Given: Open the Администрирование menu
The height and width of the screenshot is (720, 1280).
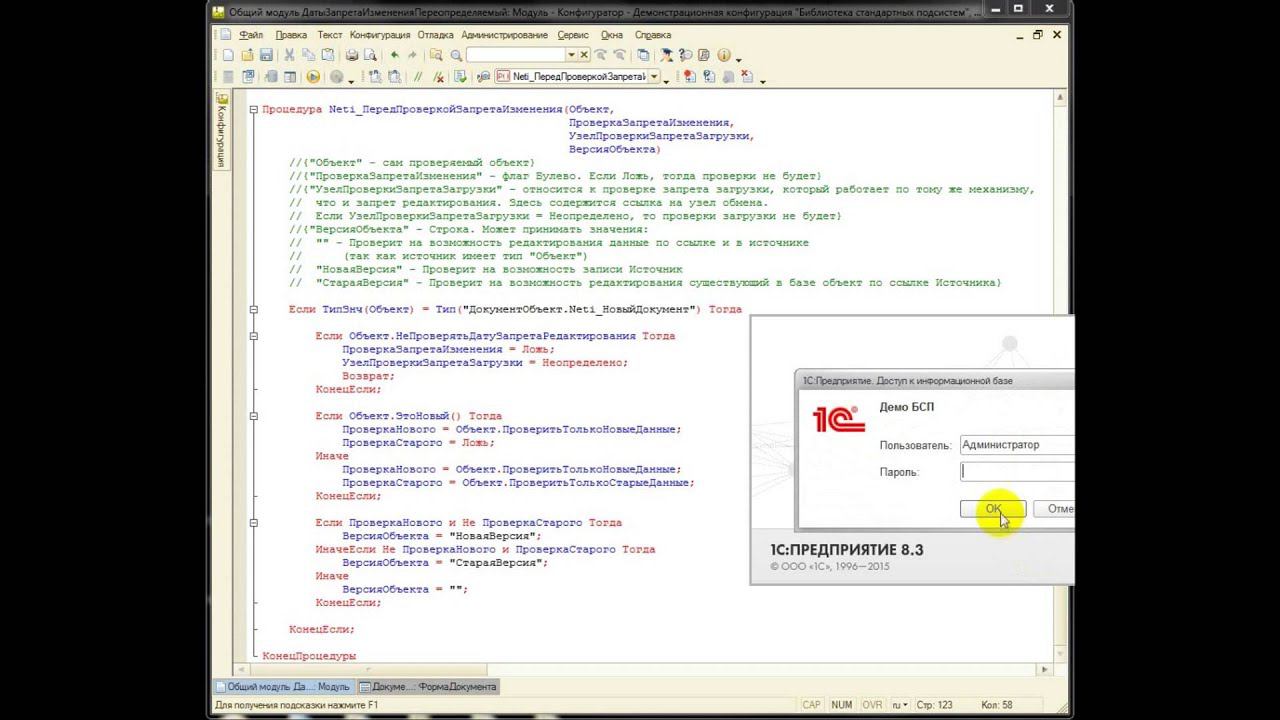Looking at the screenshot, I should 504,35.
